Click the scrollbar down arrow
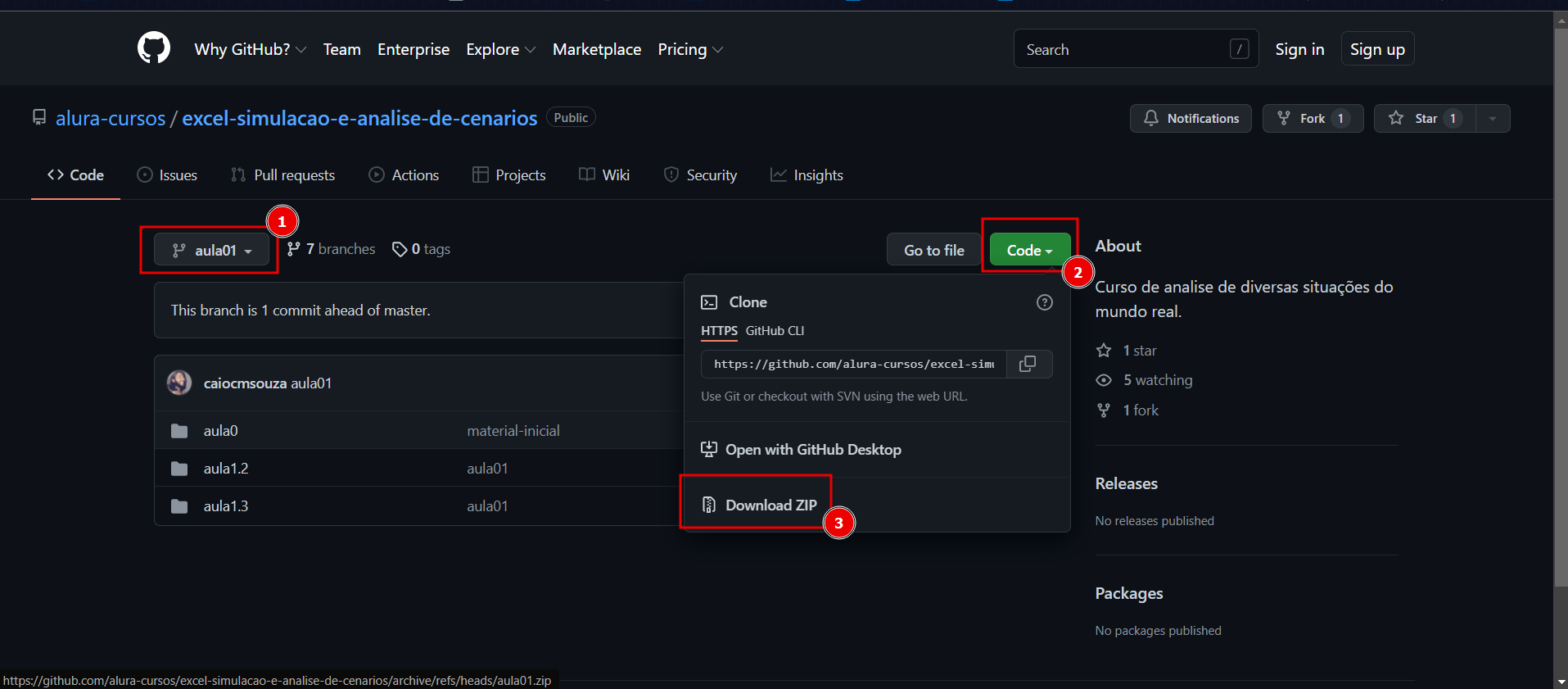This screenshot has height=689, width=1568. coord(1561,682)
